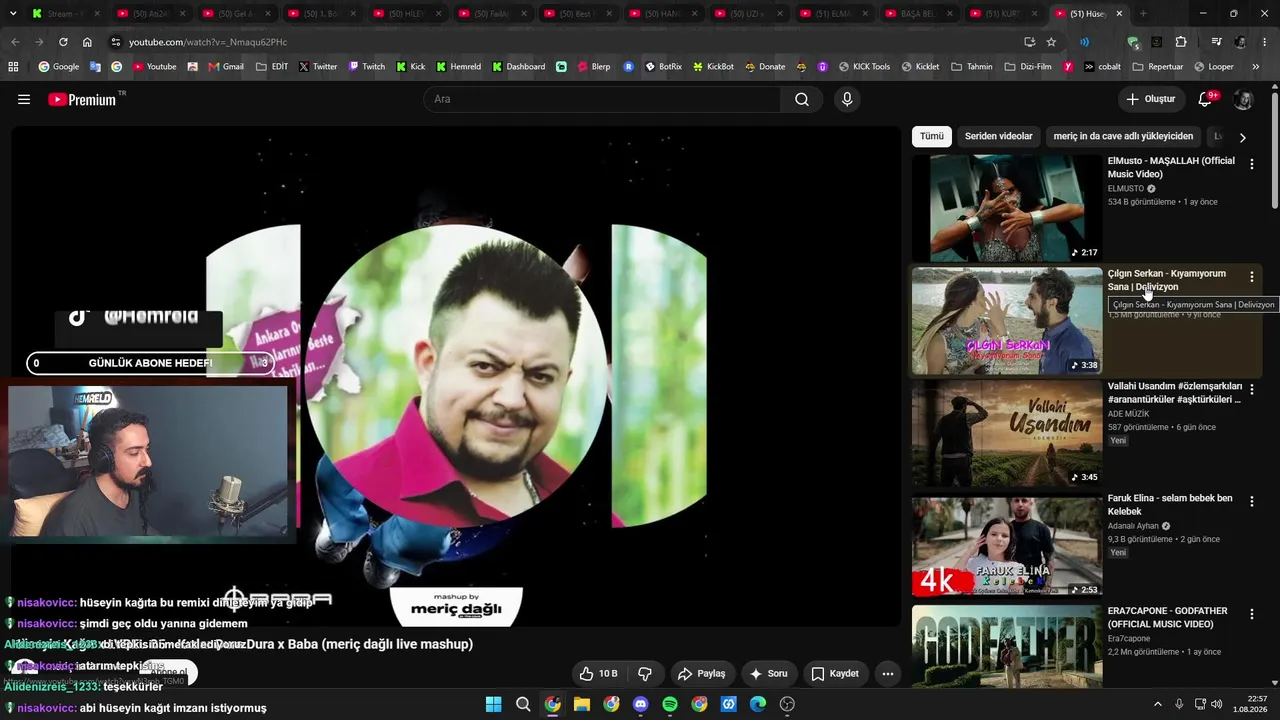Open the BotRix bookmark
The image size is (1280, 720).
coord(663,67)
